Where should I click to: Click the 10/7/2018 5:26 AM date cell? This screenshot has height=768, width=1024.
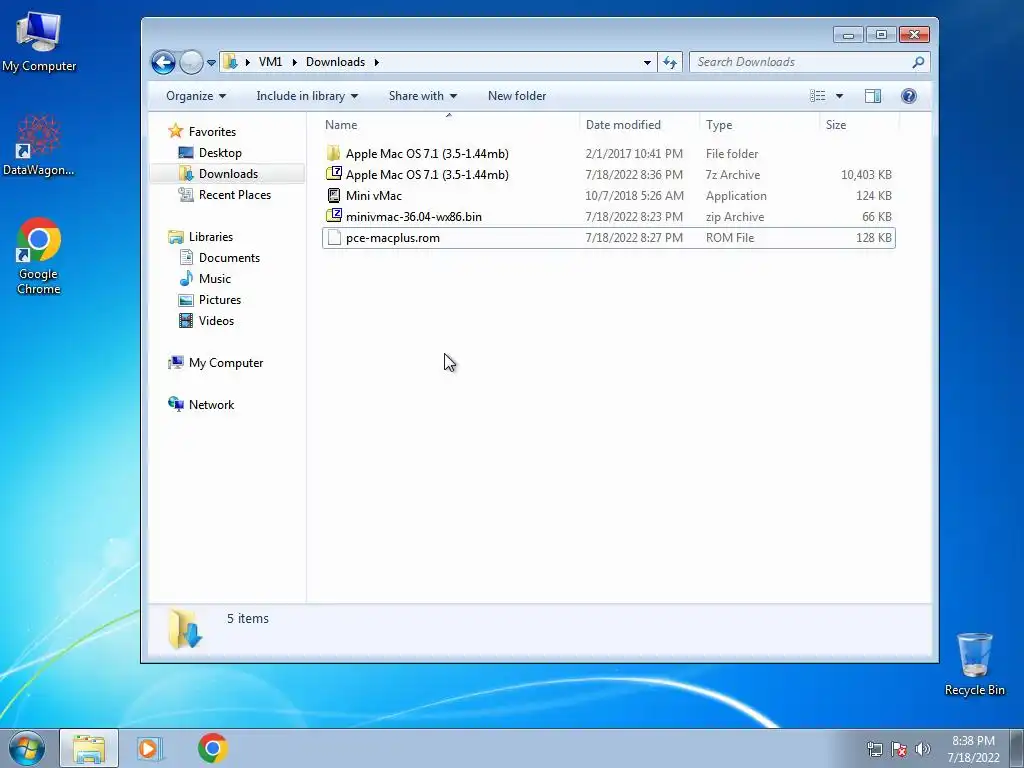[634, 196]
